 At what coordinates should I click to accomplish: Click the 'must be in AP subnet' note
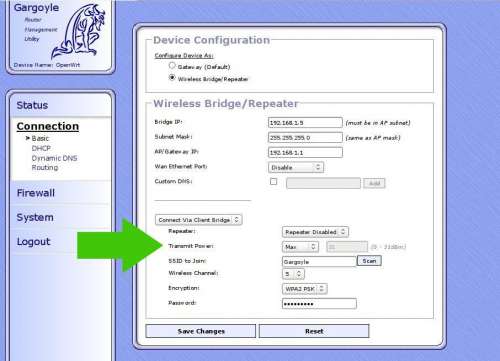click(x=378, y=123)
